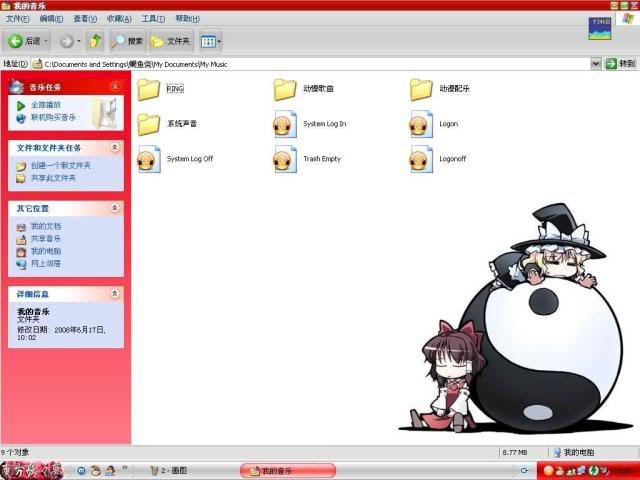Viewport: 640px width, 480px height.
Task: Click 我的电脑 in the status bar
Action: pos(578,452)
